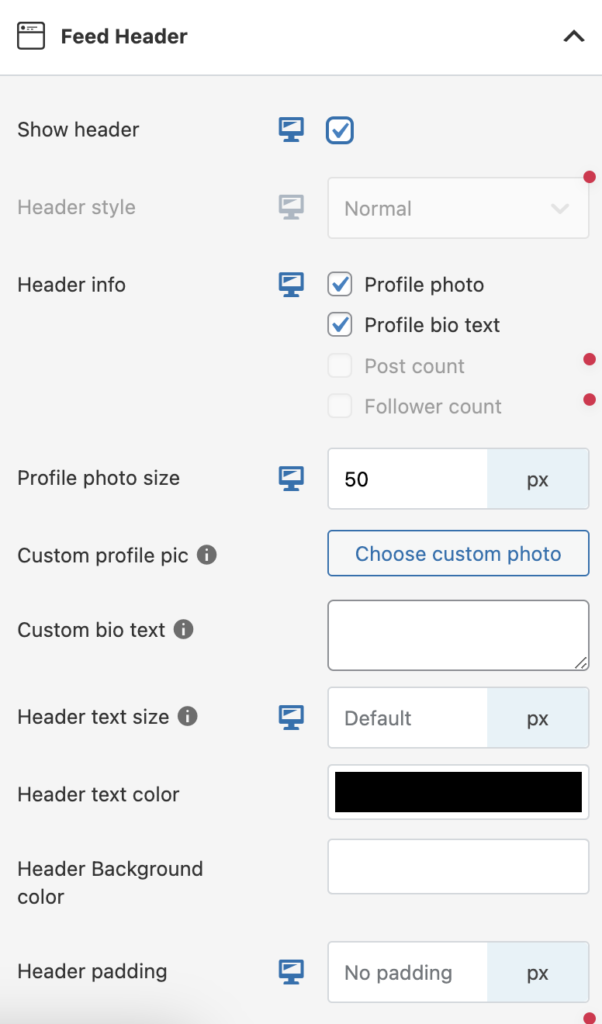Open the Header style dropdown

[x=458, y=208]
